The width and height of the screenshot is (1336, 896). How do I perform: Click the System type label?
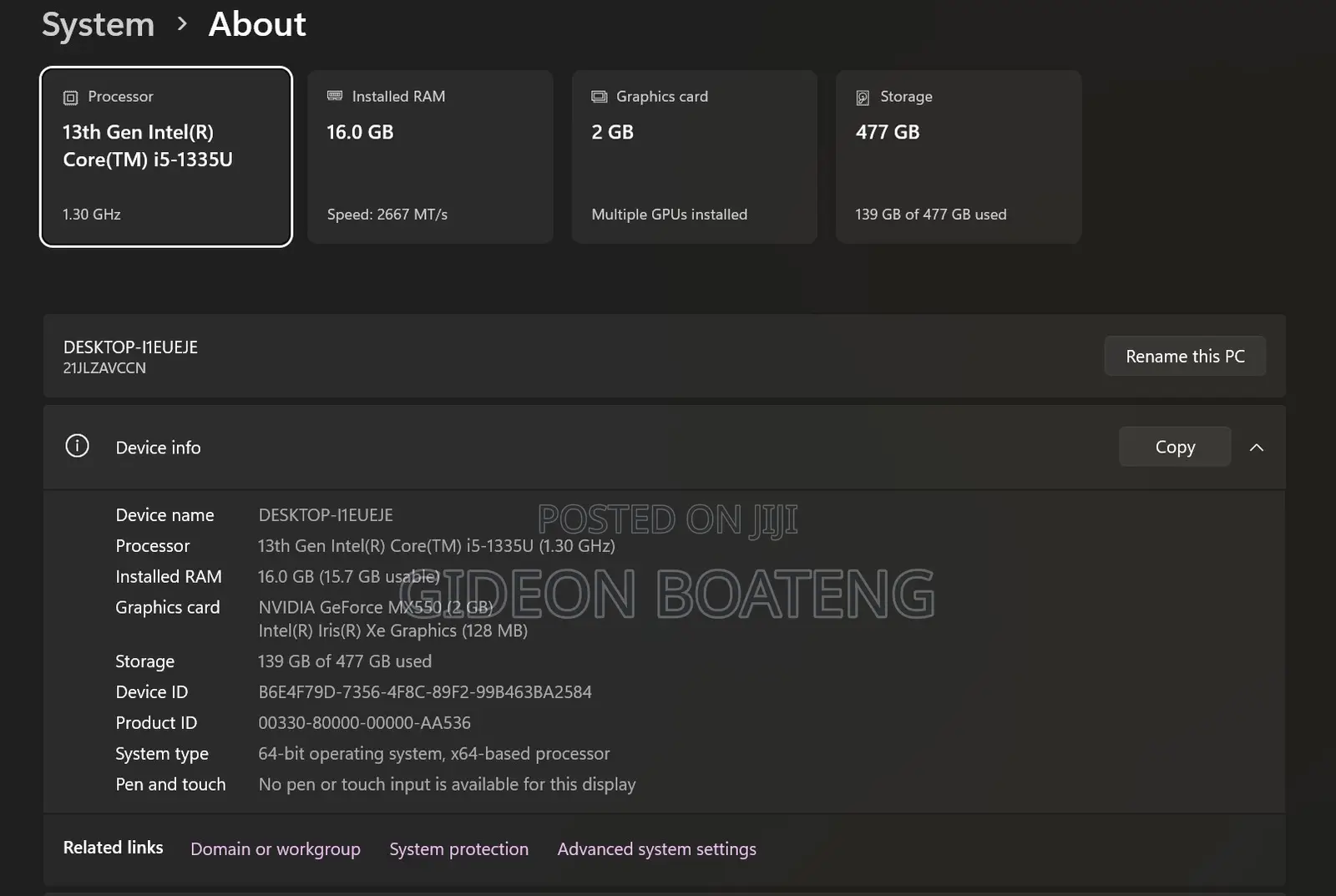coord(162,754)
